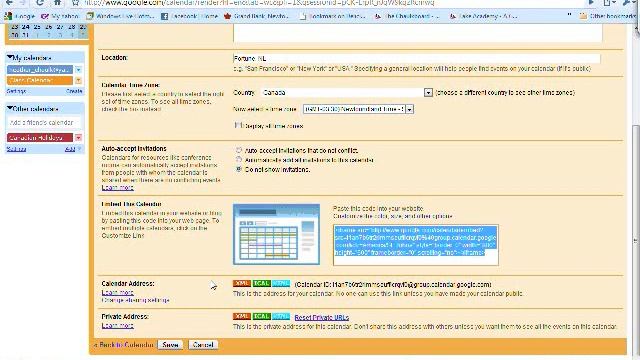Click the orange XML button for Calendar Address
The width and height of the screenshot is (640, 360).
(242, 283)
